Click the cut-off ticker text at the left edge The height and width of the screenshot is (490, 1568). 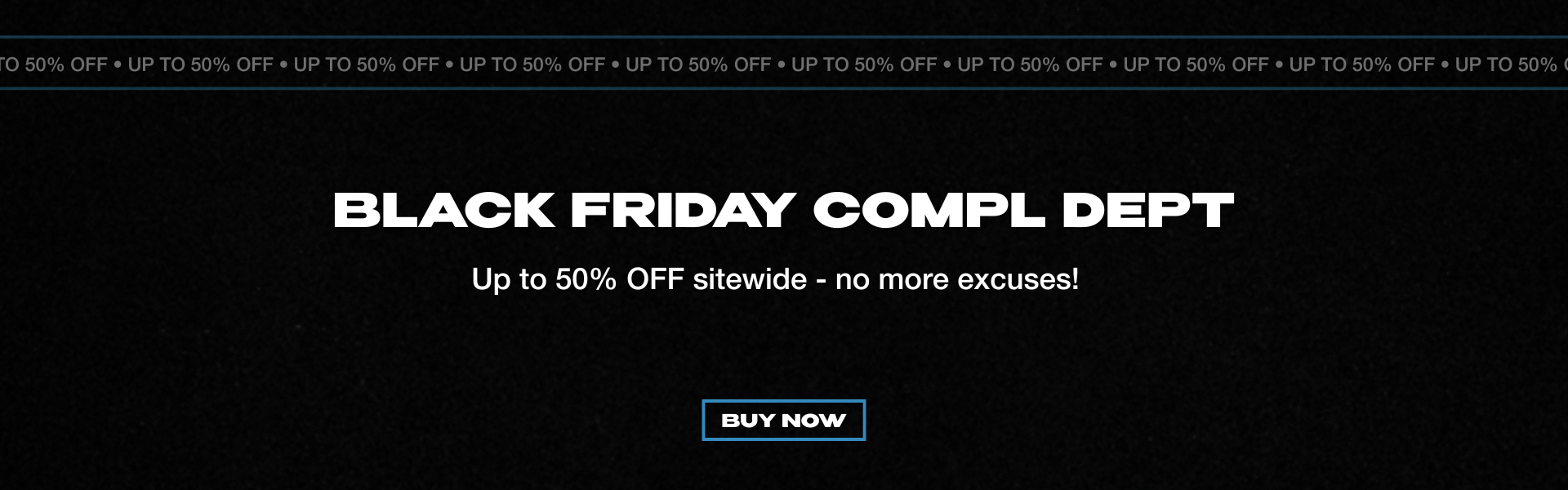[x=54, y=65]
